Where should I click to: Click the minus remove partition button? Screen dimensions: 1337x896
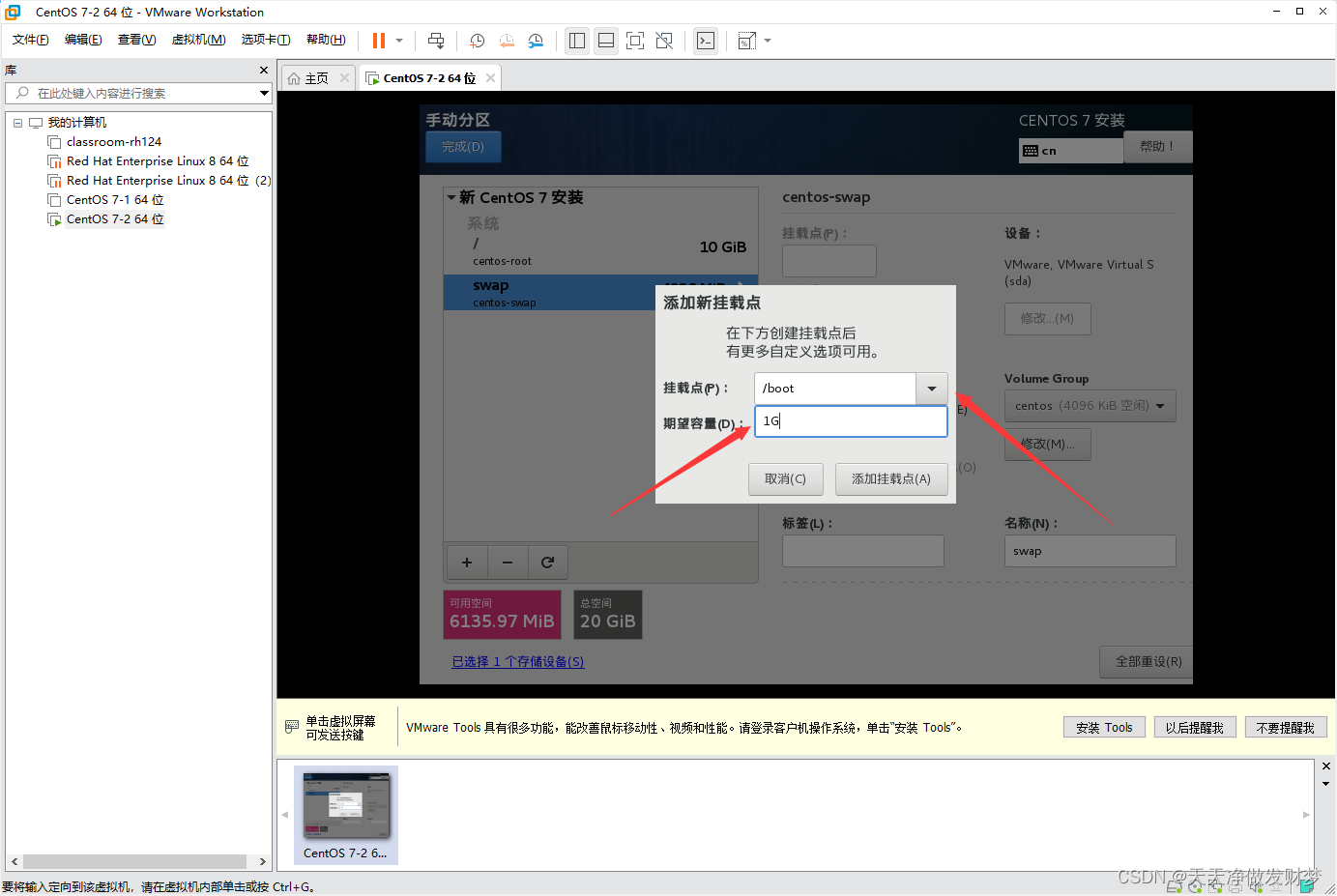tap(508, 563)
